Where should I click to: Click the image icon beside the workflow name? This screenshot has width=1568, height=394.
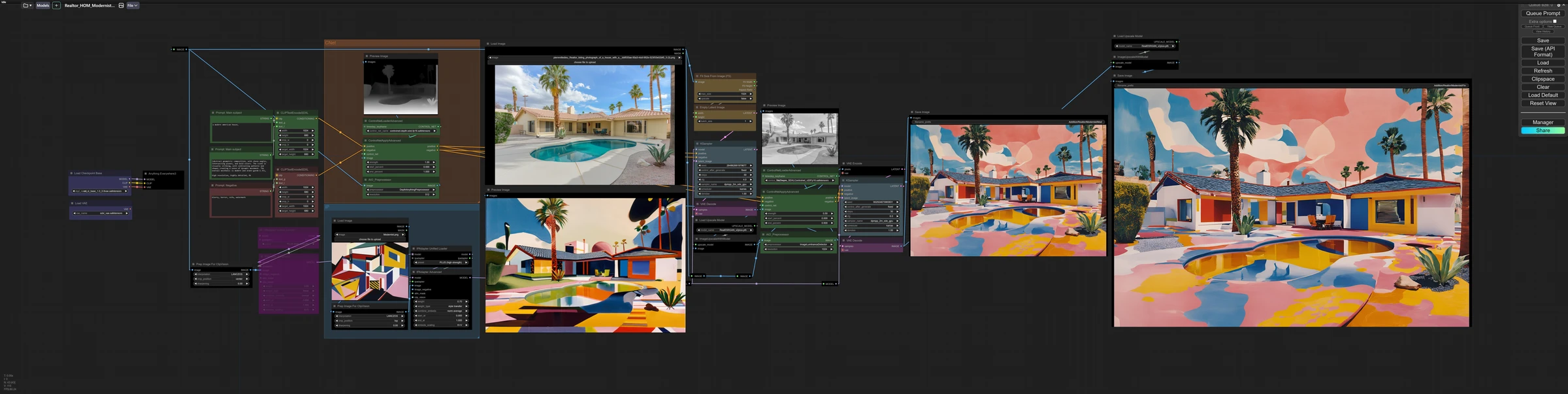[121, 5]
